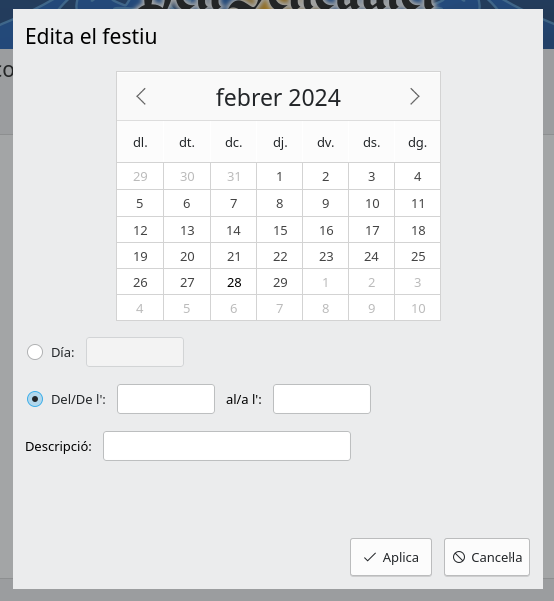Select February 22 in the calendar
The width and height of the screenshot is (554, 601).
click(279, 256)
